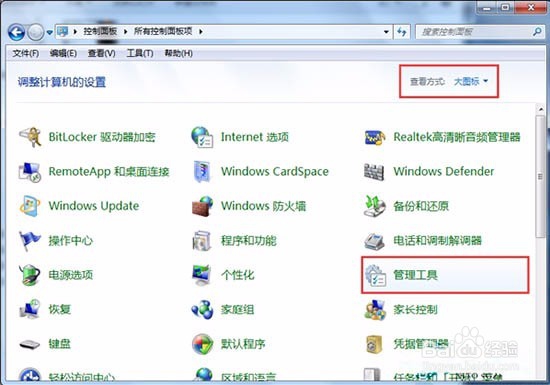
Task: Click the 个性化 monitor icon
Action: 202,275
